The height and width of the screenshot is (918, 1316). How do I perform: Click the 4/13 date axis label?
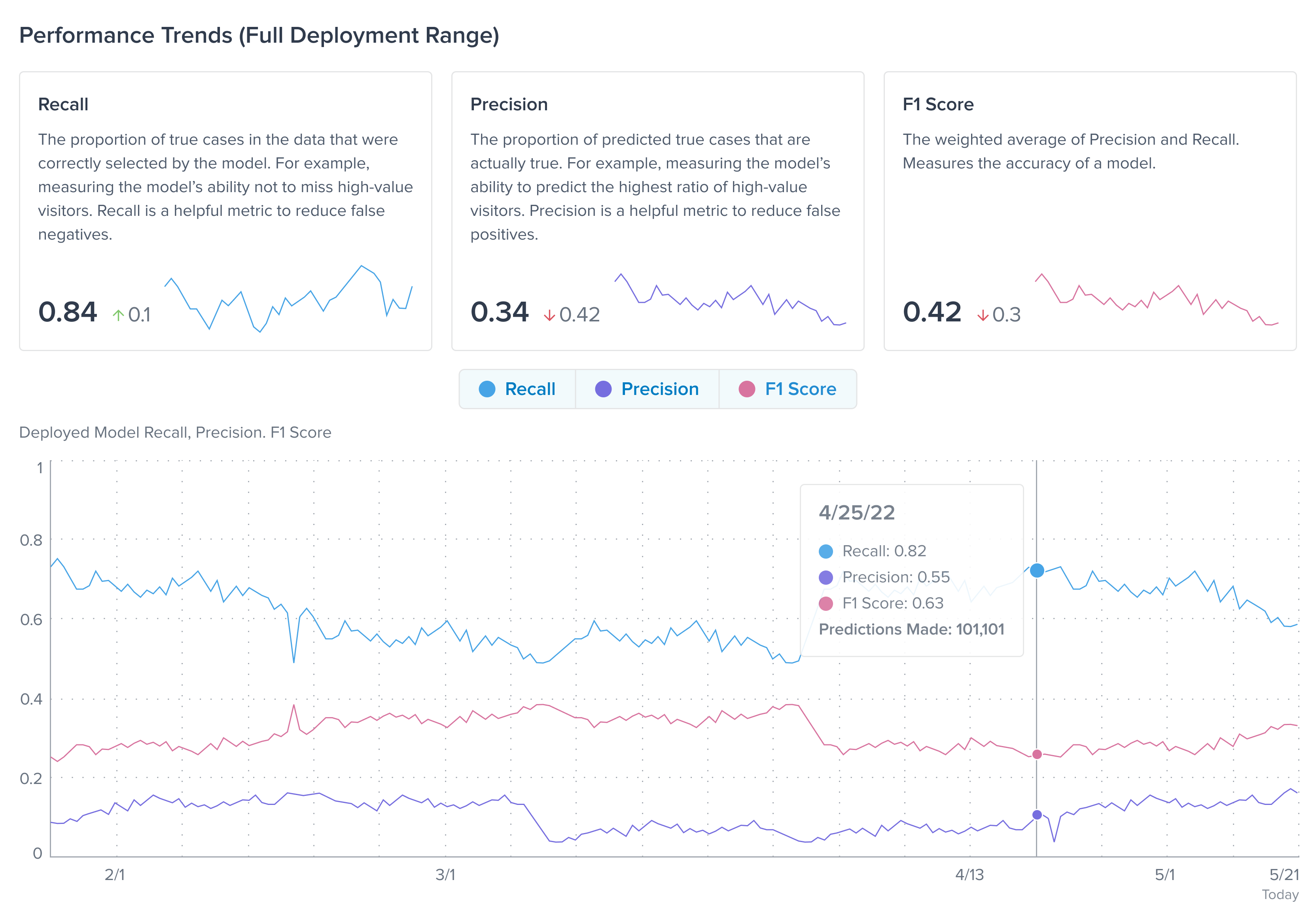pyautogui.click(x=969, y=875)
